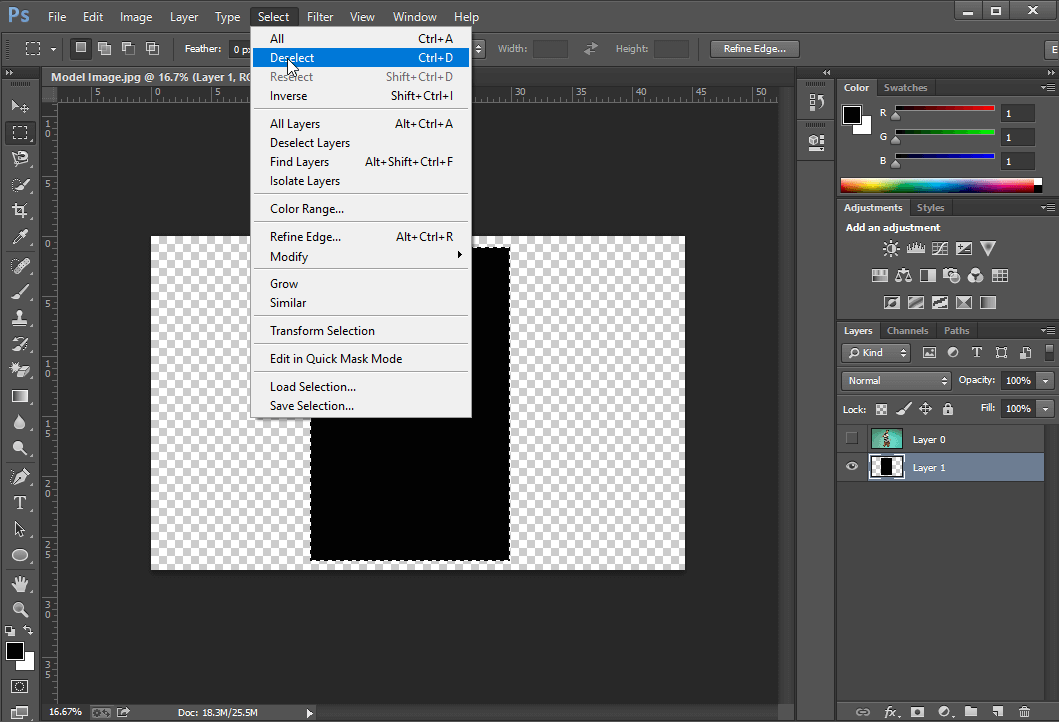Select the Eyedropper tool
The image size is (1059, 722).
click(x=19, y=238)
